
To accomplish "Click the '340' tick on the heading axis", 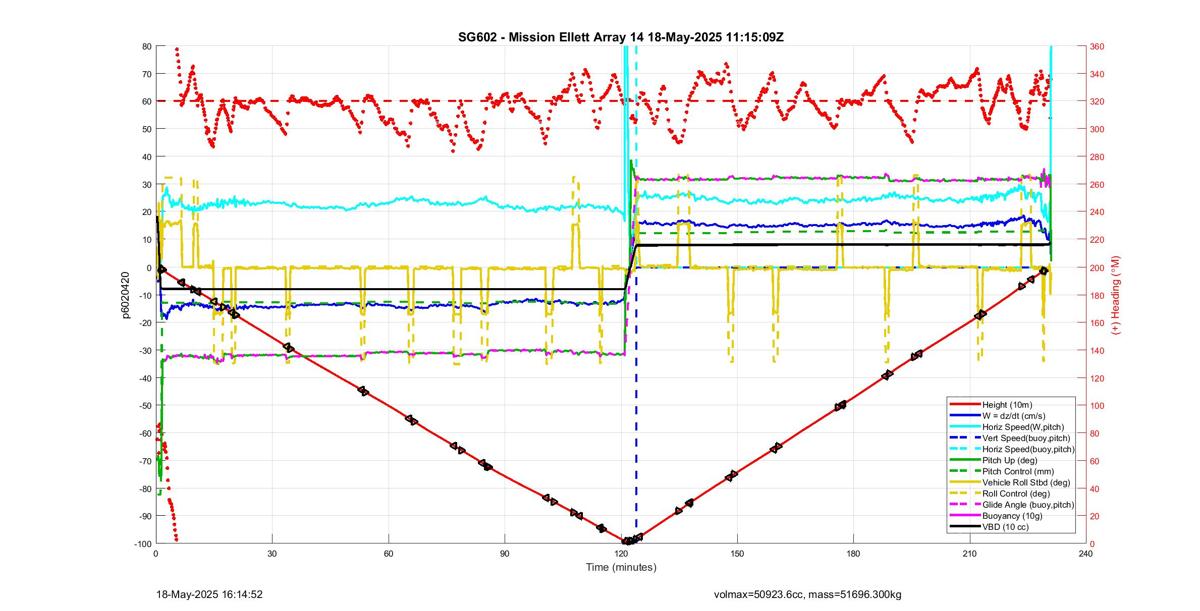I will click(x=1097, y=74).
